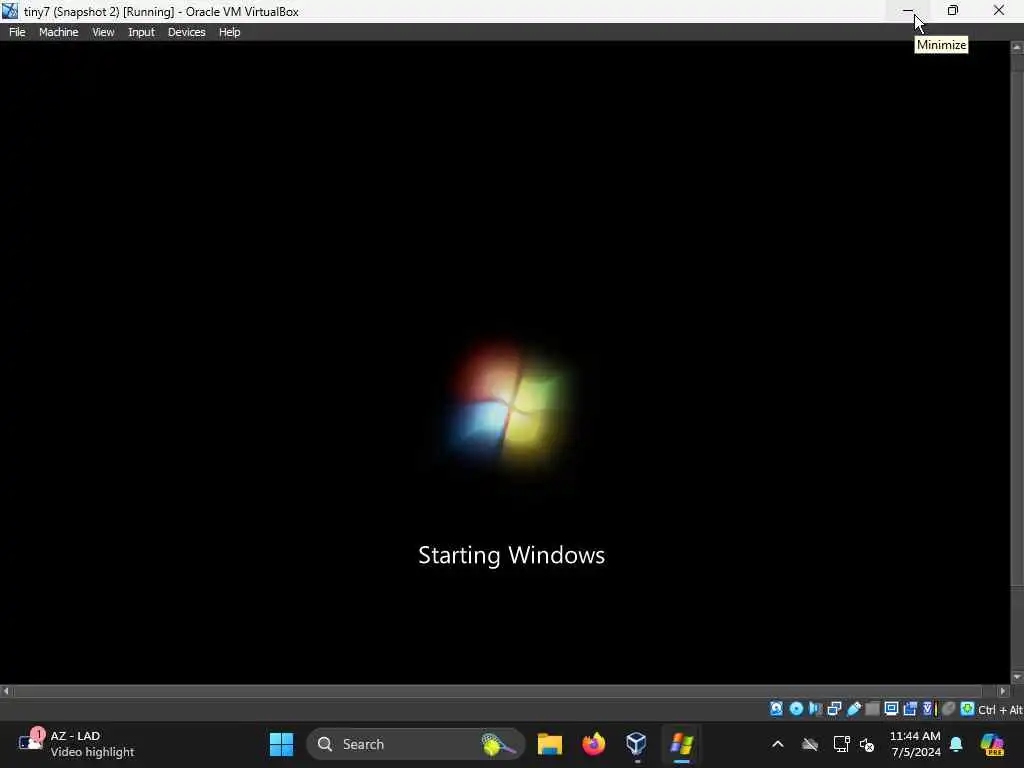
Task: Click the recording indicator icon
Action: tap(910, 709)
